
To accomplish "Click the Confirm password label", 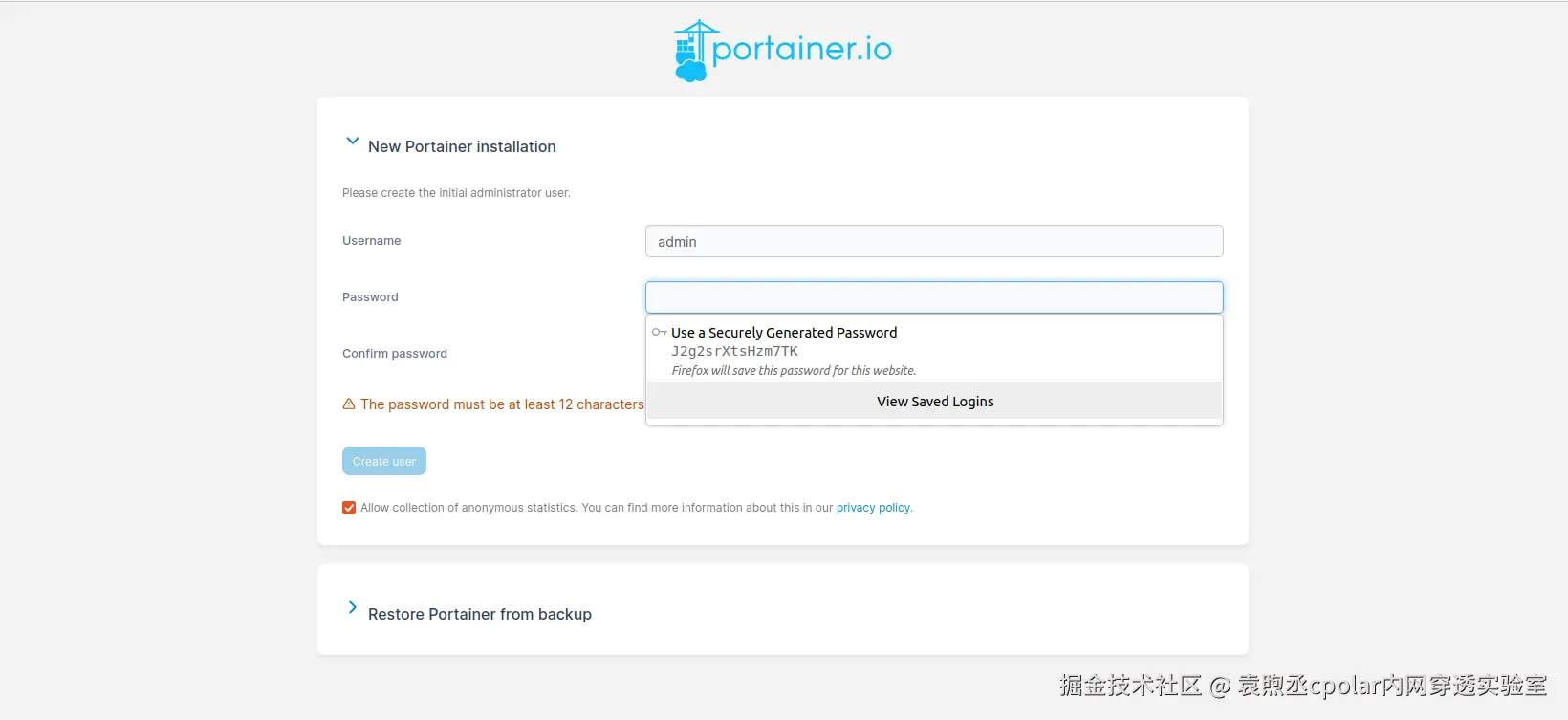I will 395,354.
